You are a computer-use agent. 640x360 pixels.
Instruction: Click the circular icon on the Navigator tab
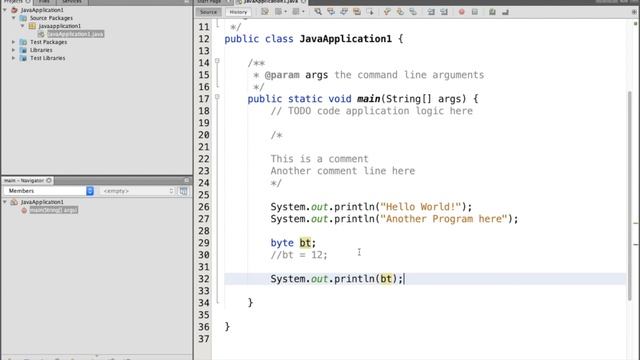pyautogui.click(x=49, y=180)
